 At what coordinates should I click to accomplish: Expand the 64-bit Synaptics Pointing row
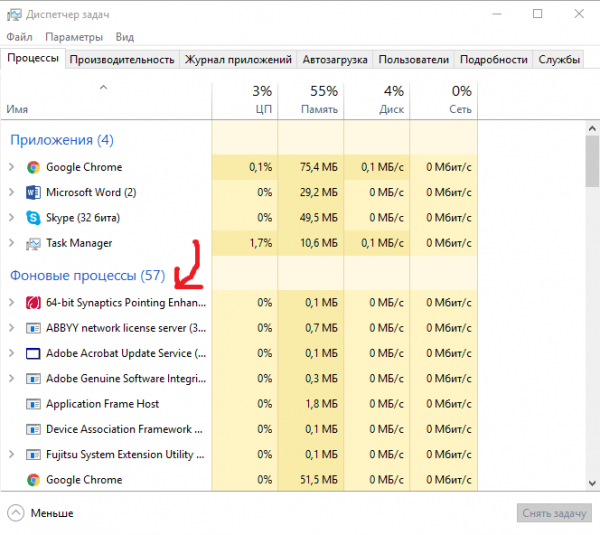click(x=11, y=302)
